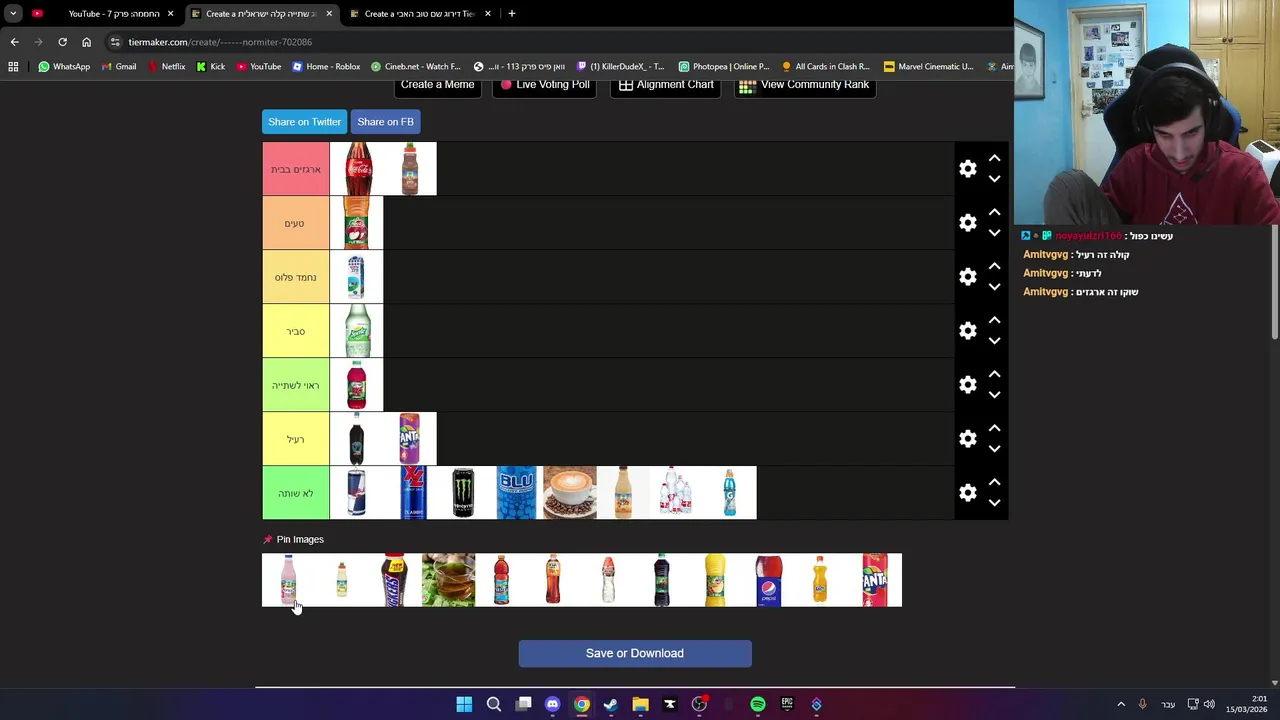Screen dimensions: 1280x720
Task: Move the לא שותה tier down
Action: click(x=994, y=503)
